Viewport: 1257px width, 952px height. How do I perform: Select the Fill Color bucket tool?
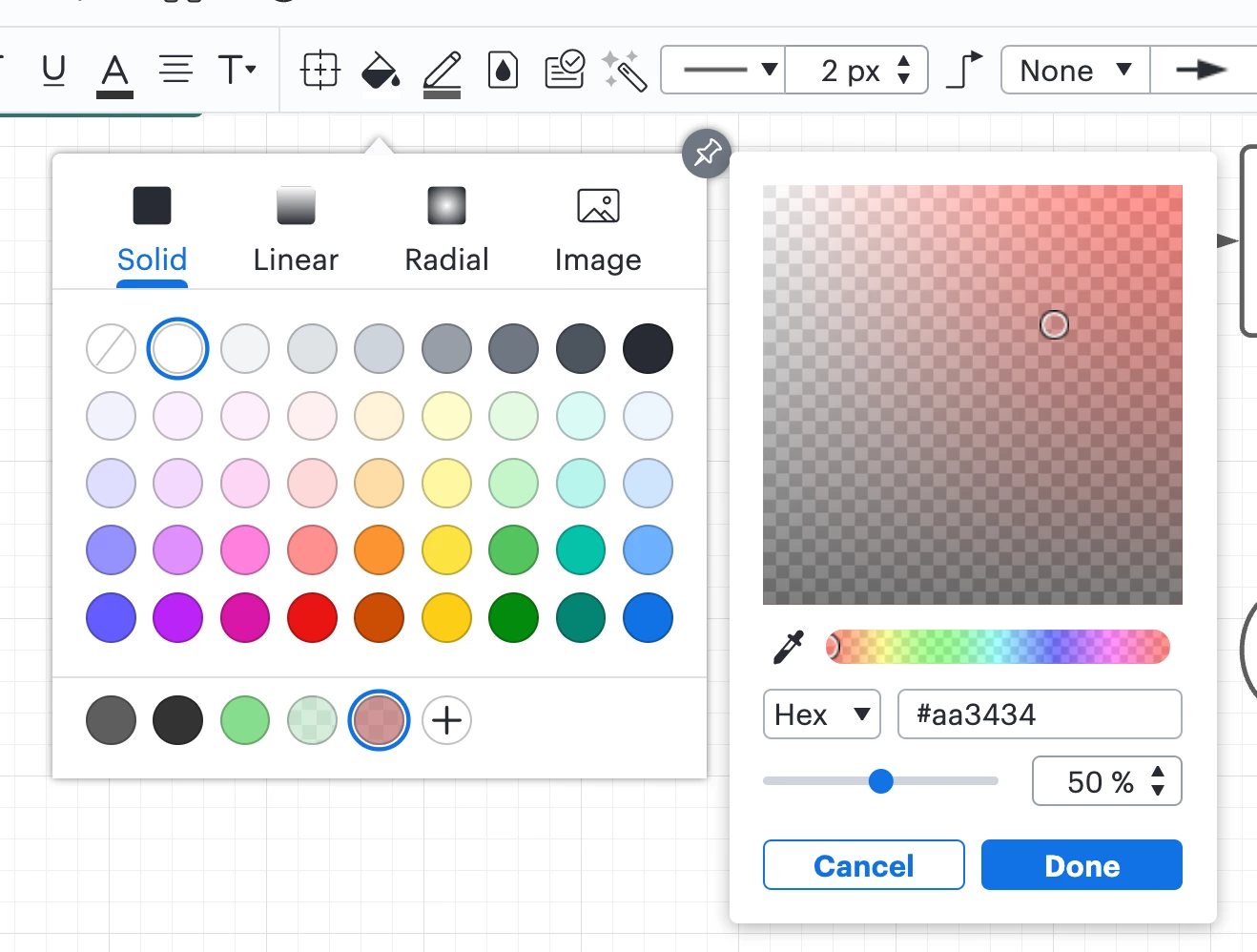(x=380, y=70)
